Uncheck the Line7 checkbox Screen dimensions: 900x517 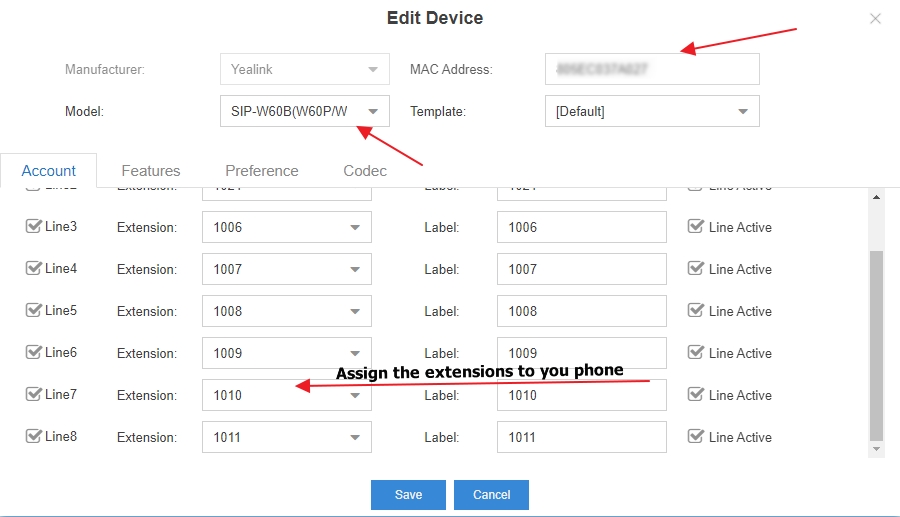pyautogui.click(x=33, y=395)
